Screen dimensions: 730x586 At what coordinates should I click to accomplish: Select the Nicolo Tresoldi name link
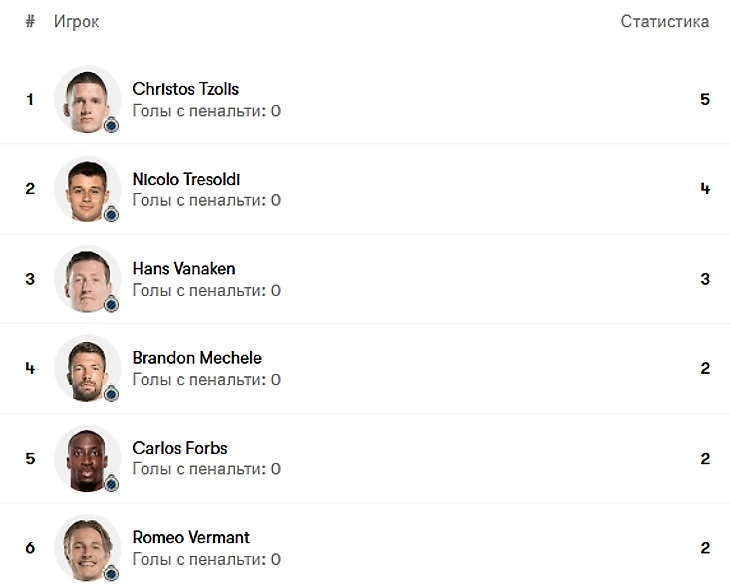(186, 179)
